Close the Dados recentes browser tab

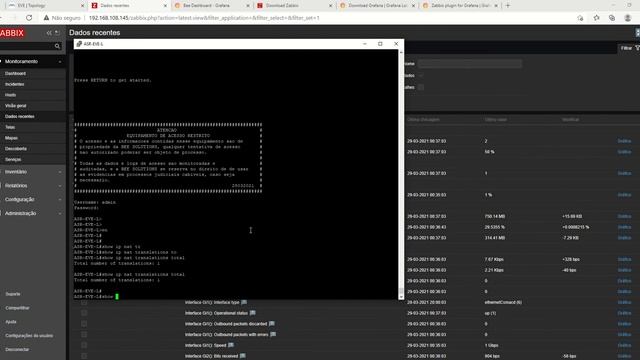tap(165, 6)
